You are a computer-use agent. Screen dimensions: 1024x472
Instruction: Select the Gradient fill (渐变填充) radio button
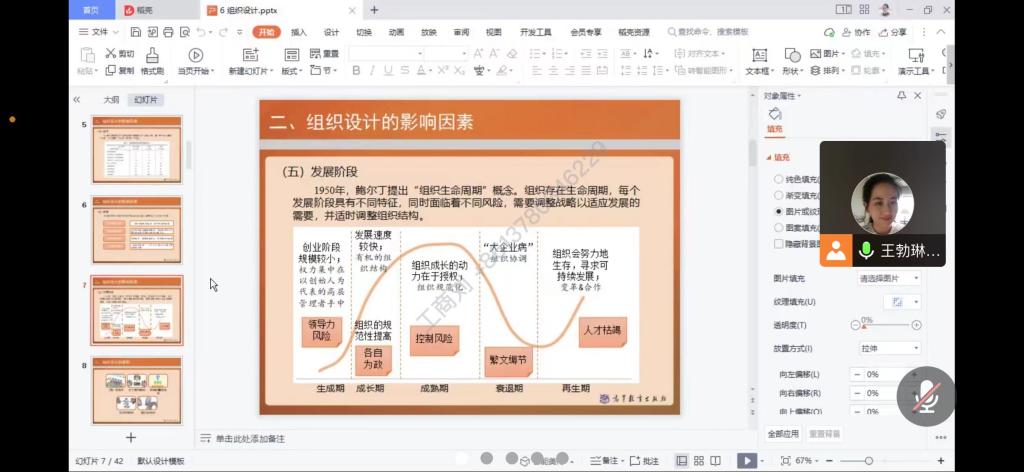coord(779,195)
